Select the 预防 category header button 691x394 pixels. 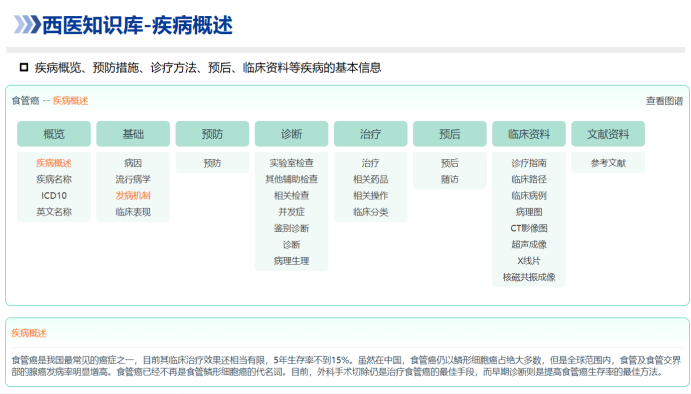click(x=212, y=134)
